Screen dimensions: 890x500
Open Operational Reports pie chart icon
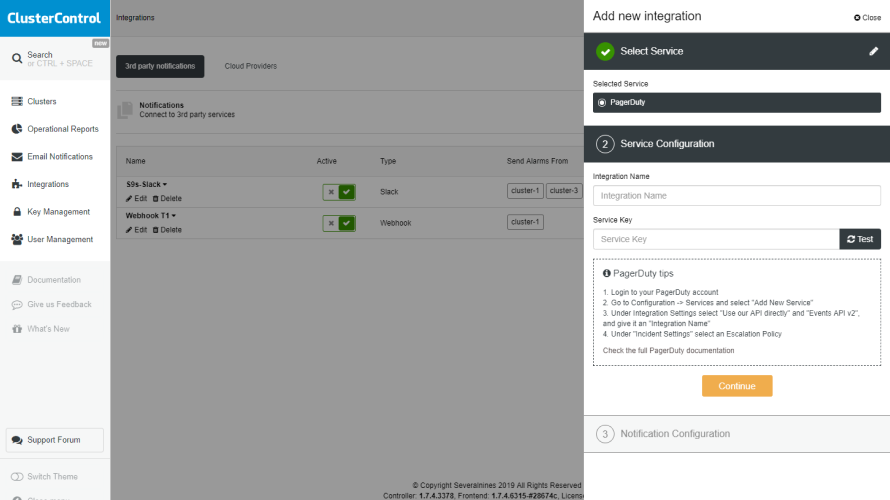tap(17, 129)
